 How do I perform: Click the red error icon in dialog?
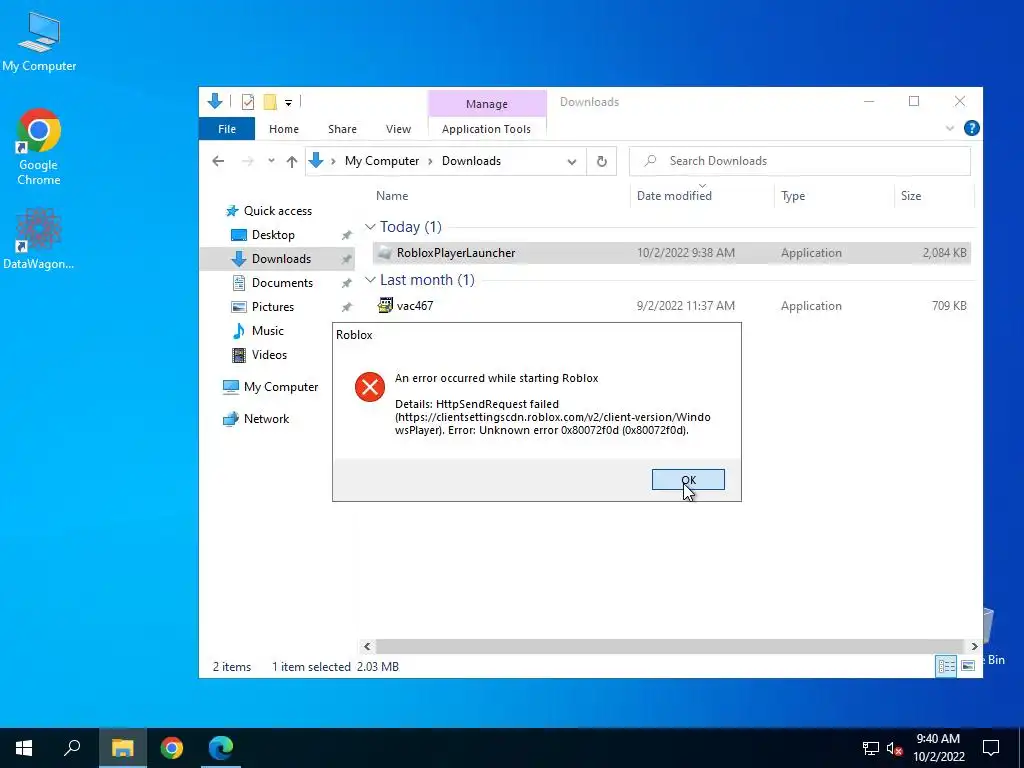coord(370,387)
